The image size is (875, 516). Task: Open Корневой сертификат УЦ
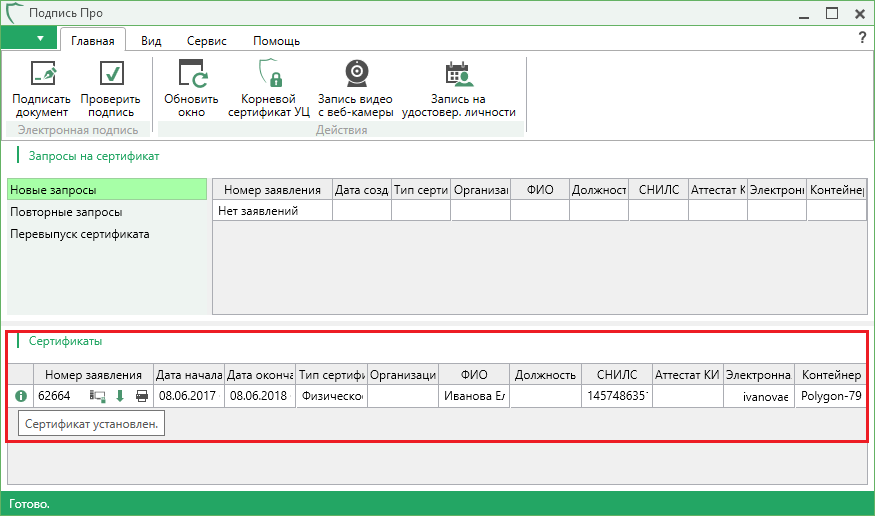coord(269,75)
